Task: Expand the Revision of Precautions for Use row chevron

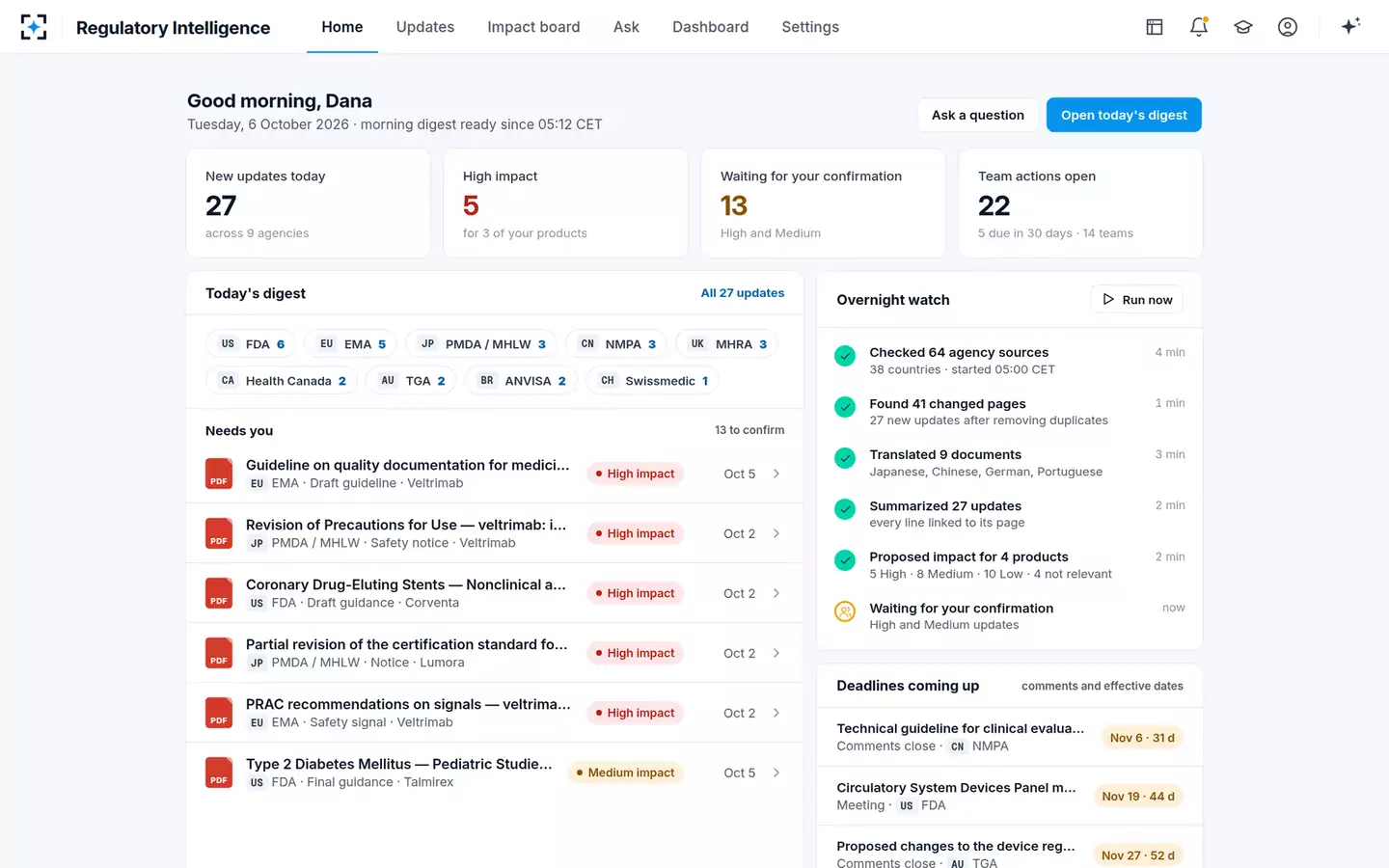Action: click(x=776, y=533)
